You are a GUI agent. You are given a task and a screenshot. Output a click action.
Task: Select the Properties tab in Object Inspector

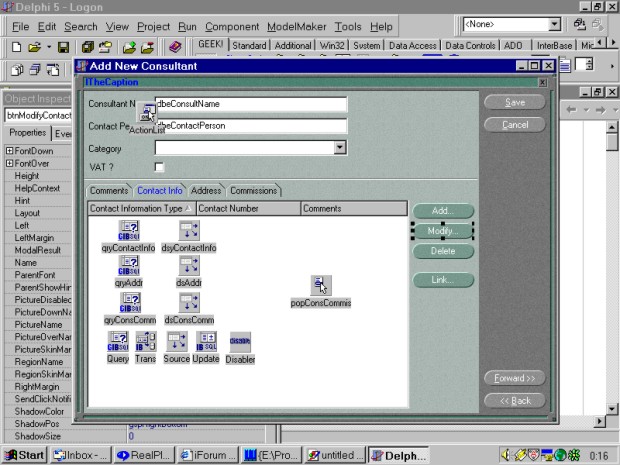[x=28, y=133]
